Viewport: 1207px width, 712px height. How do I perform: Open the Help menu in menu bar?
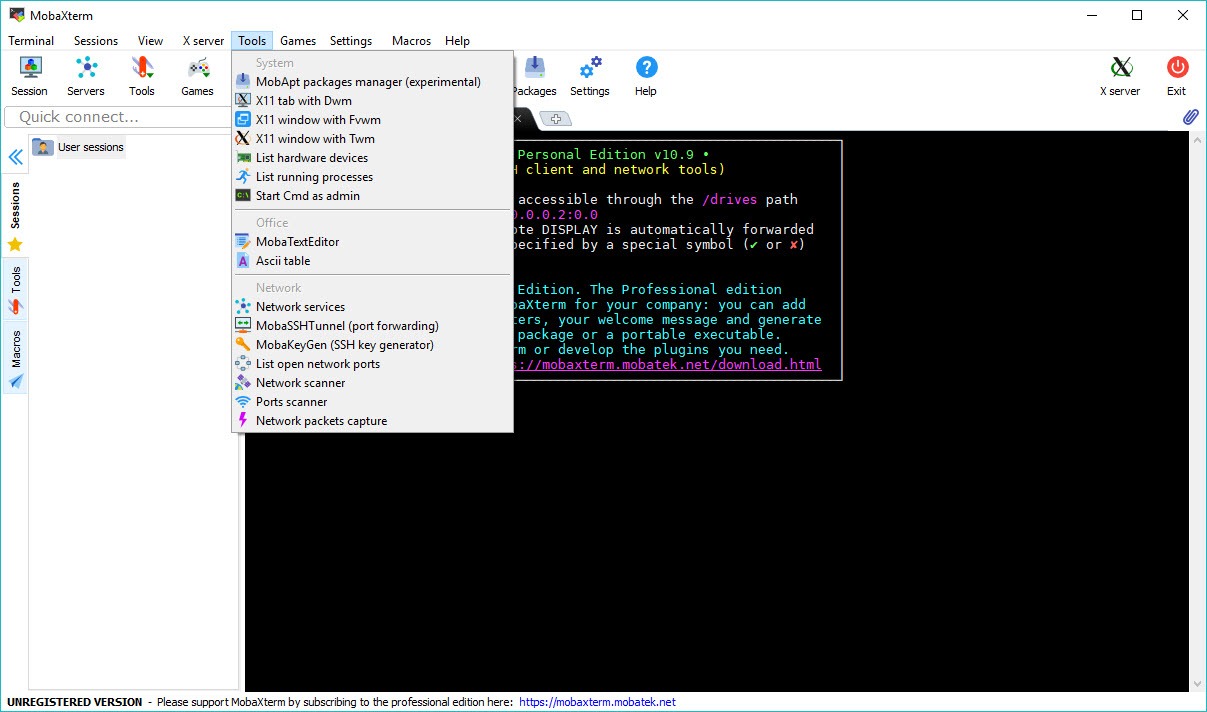(x=457, y=41)
